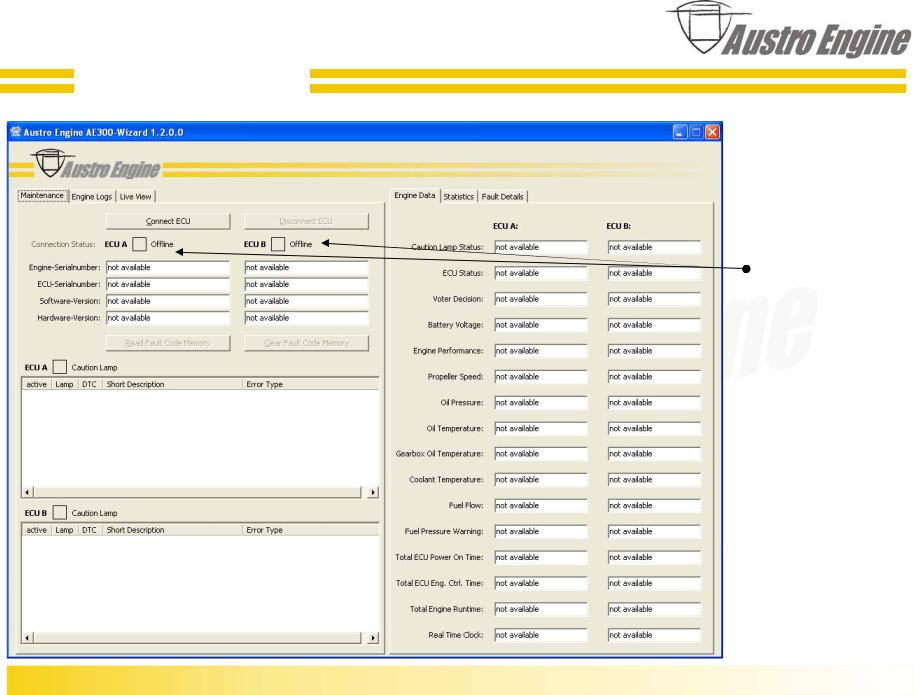Click ECU B Software-Version field
This screenshot has height=695, width=915.
click(x=306, y=301)
